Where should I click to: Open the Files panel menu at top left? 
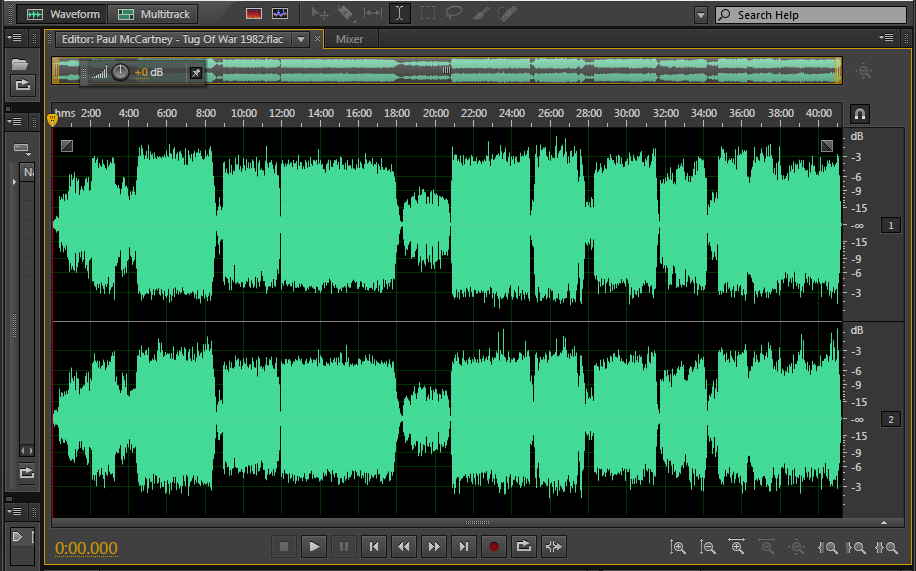14,38
